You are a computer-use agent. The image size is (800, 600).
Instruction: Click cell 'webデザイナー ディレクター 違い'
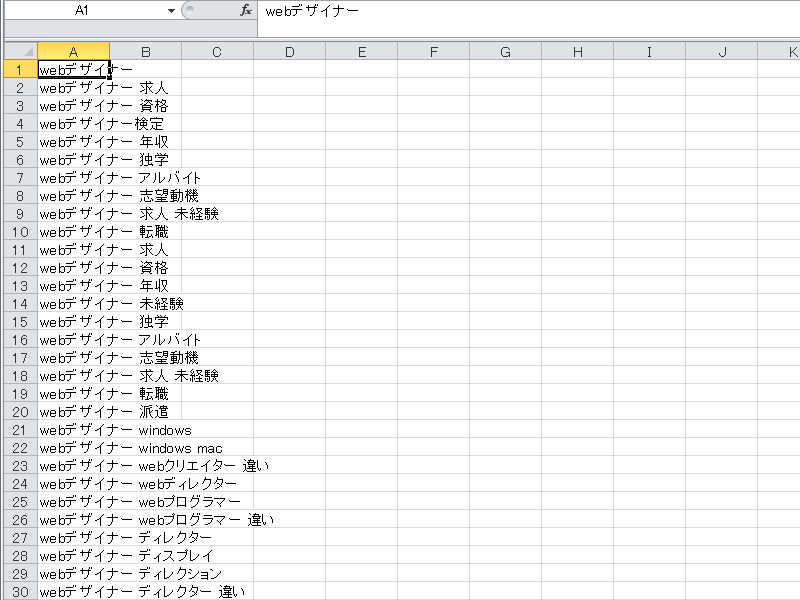pyautogui.click(x=73, y=592)
